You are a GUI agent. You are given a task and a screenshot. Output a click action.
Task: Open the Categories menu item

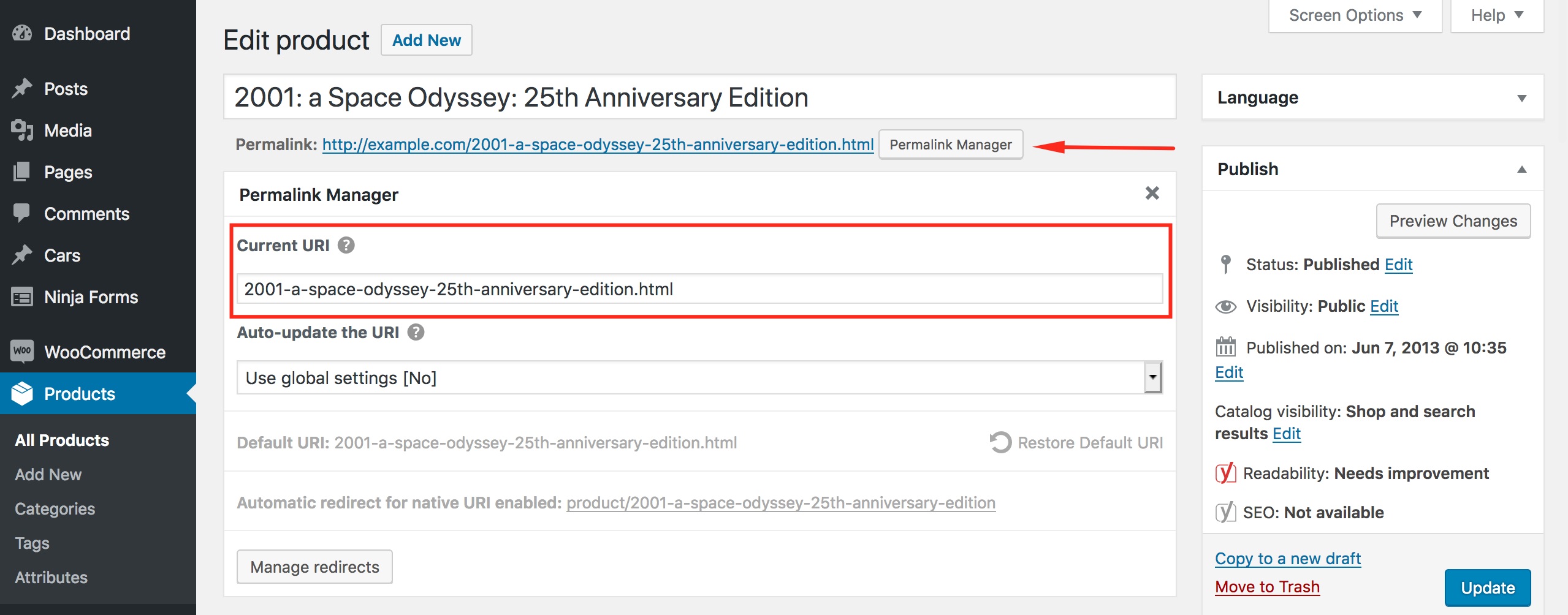pos(55,508)
